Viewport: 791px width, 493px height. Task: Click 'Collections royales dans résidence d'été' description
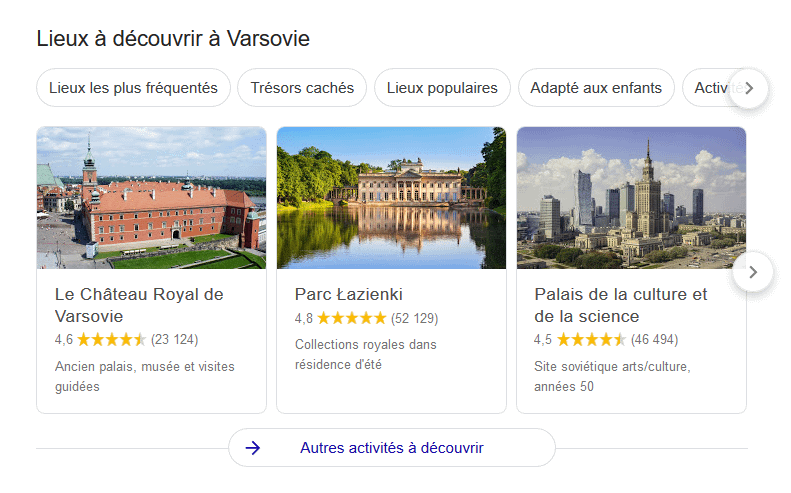(366, 354)
